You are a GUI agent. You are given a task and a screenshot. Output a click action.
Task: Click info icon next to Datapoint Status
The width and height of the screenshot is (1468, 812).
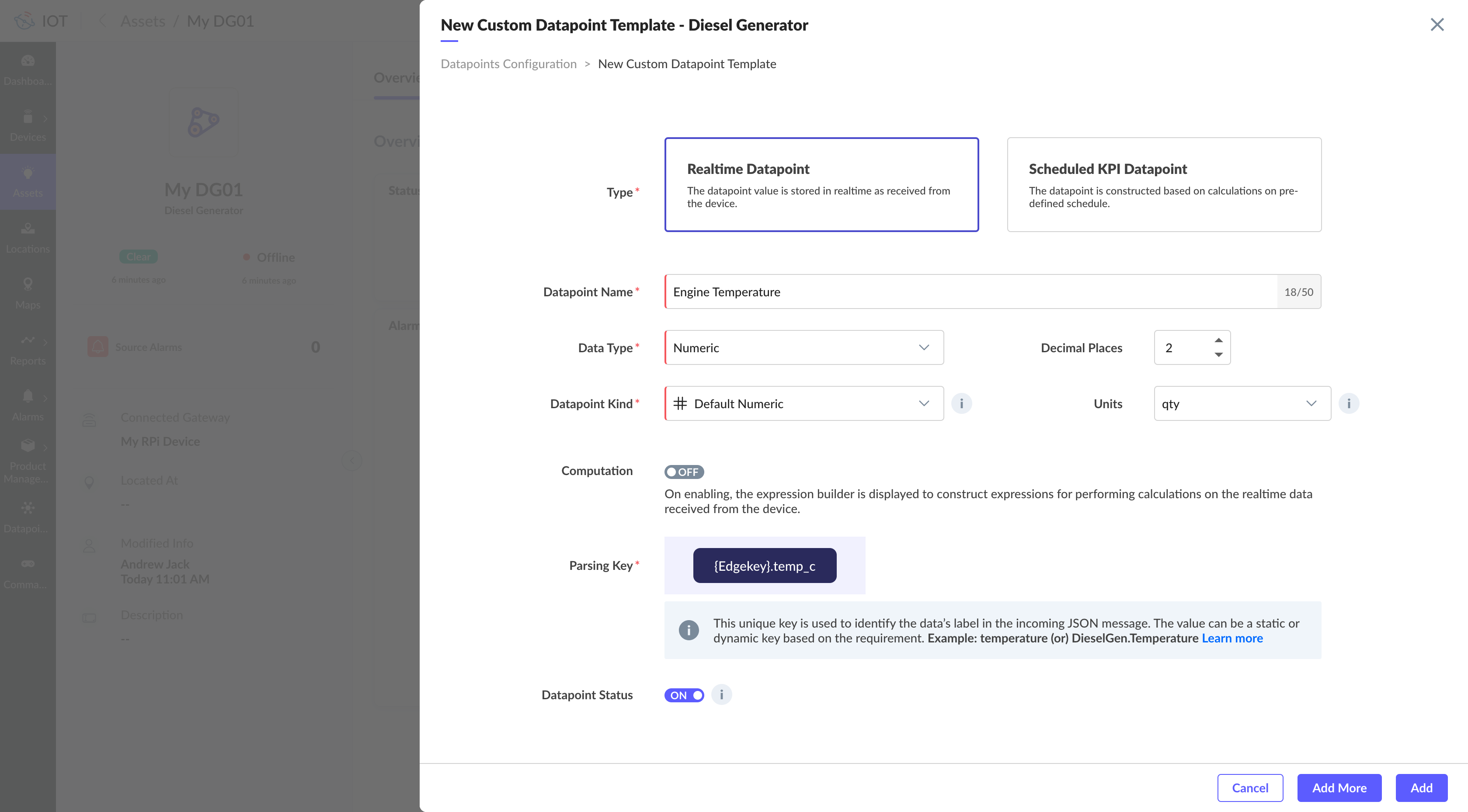click(x=721, y=694)
